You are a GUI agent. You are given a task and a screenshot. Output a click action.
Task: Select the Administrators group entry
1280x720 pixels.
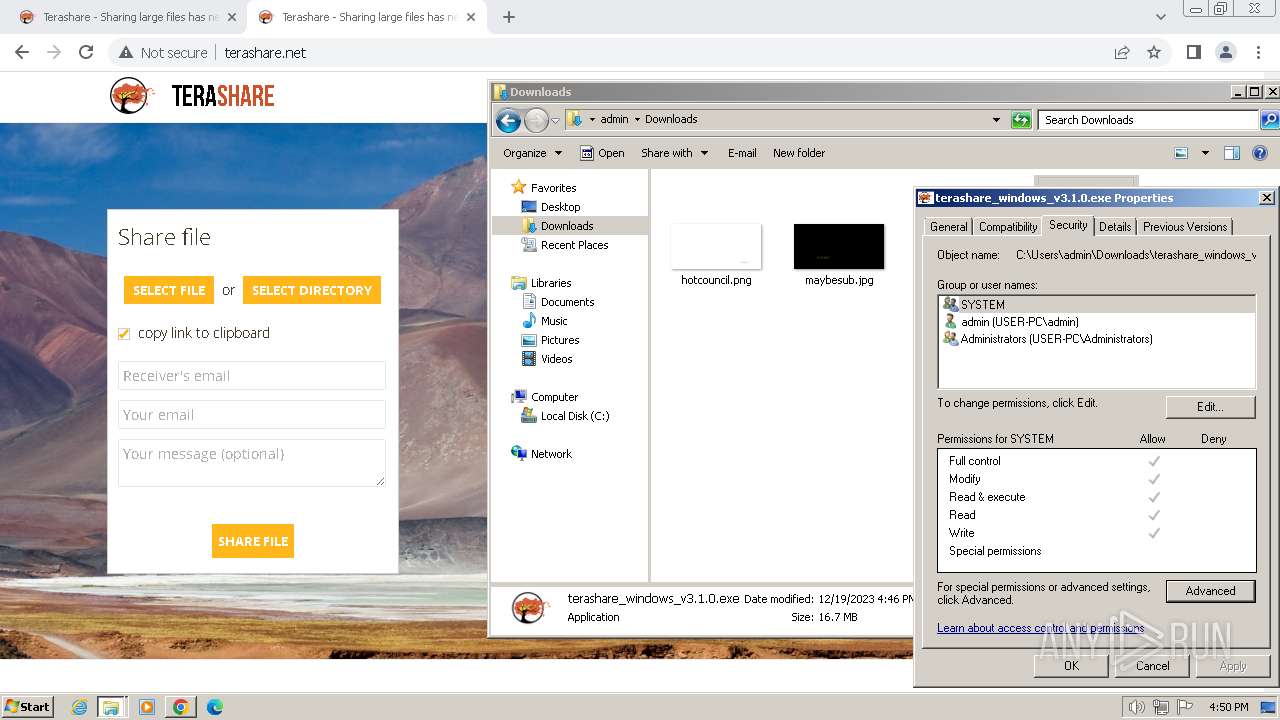1097,339
